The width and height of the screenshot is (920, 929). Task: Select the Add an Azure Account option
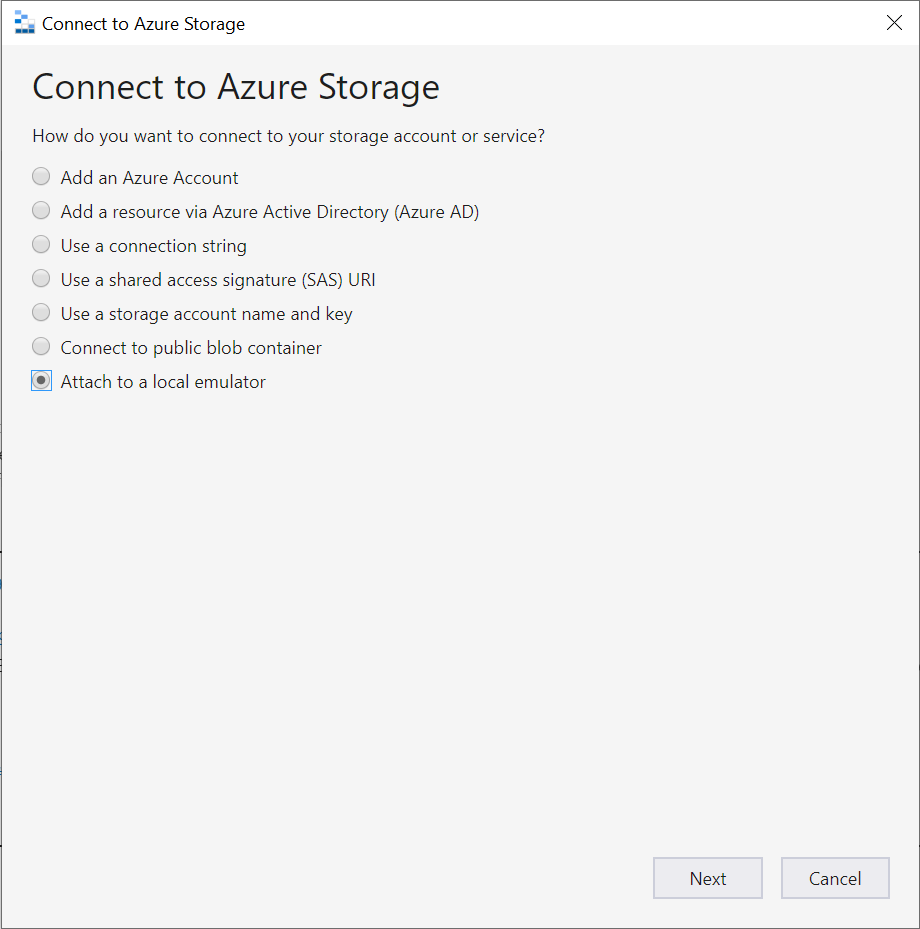click(41, 176)
